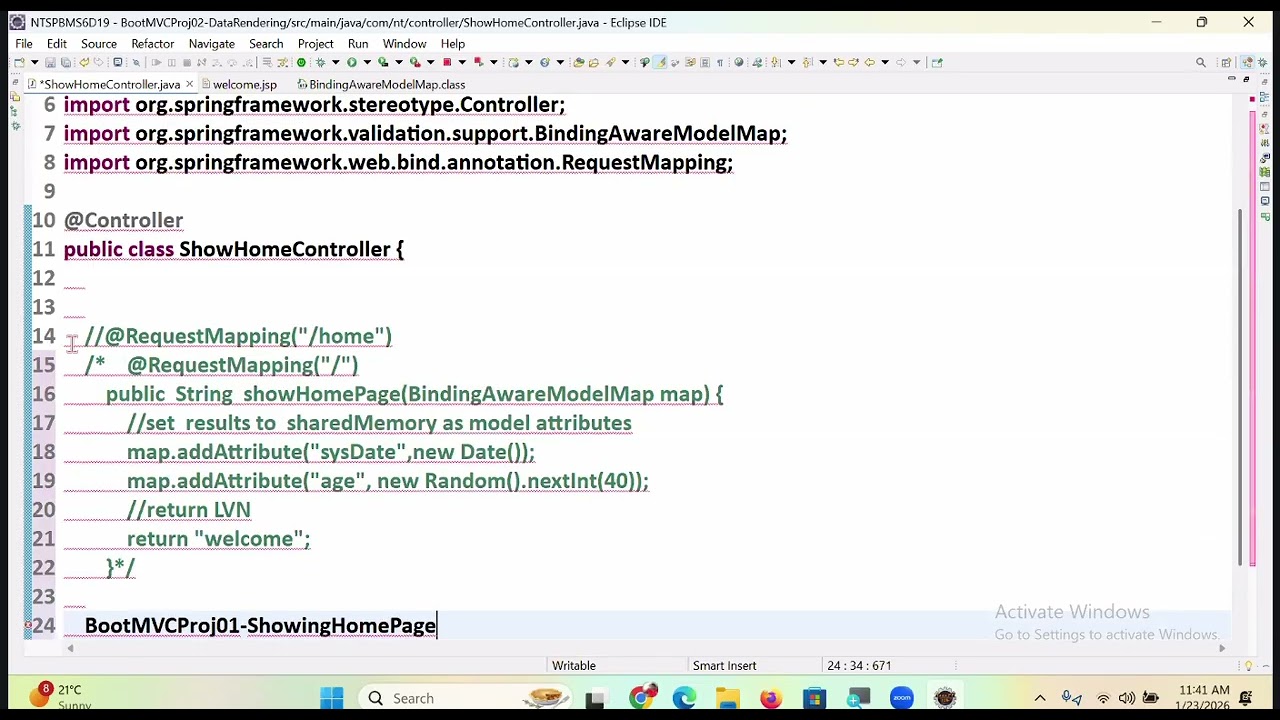The image size is (1280, 720).
Task: Switch to the ShowHomeController.java editor tab
Action: coord(110,85)
